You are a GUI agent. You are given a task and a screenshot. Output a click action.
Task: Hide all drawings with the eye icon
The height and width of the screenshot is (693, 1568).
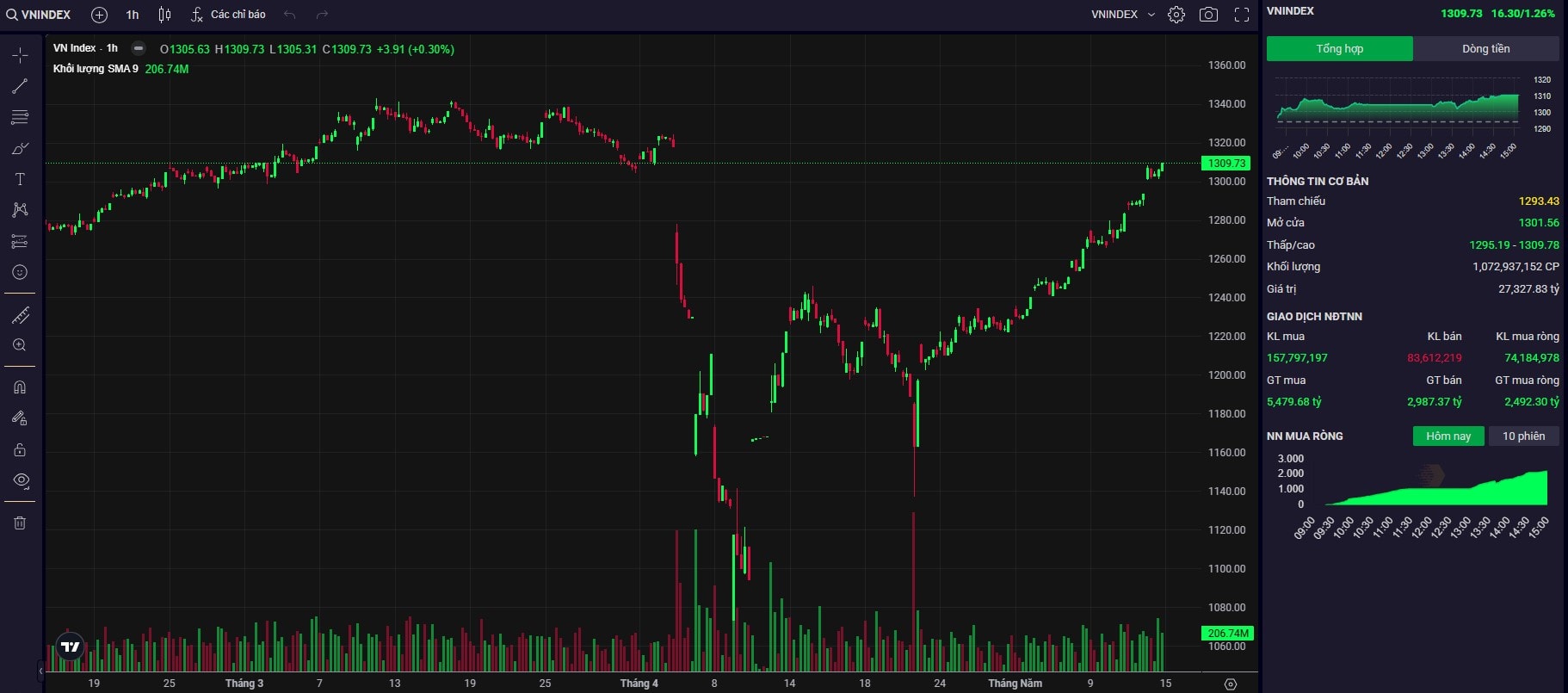point(20,480)
